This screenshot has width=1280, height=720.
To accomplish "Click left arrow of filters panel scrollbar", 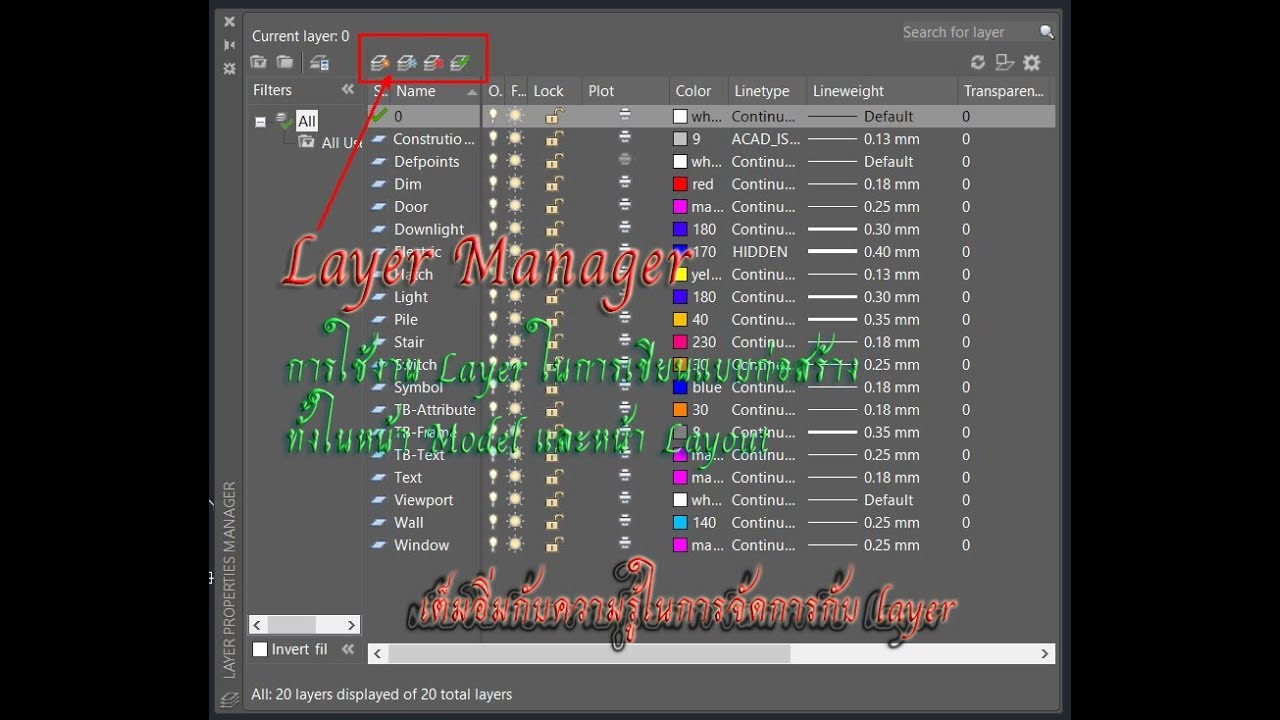I will coord(256,624).
